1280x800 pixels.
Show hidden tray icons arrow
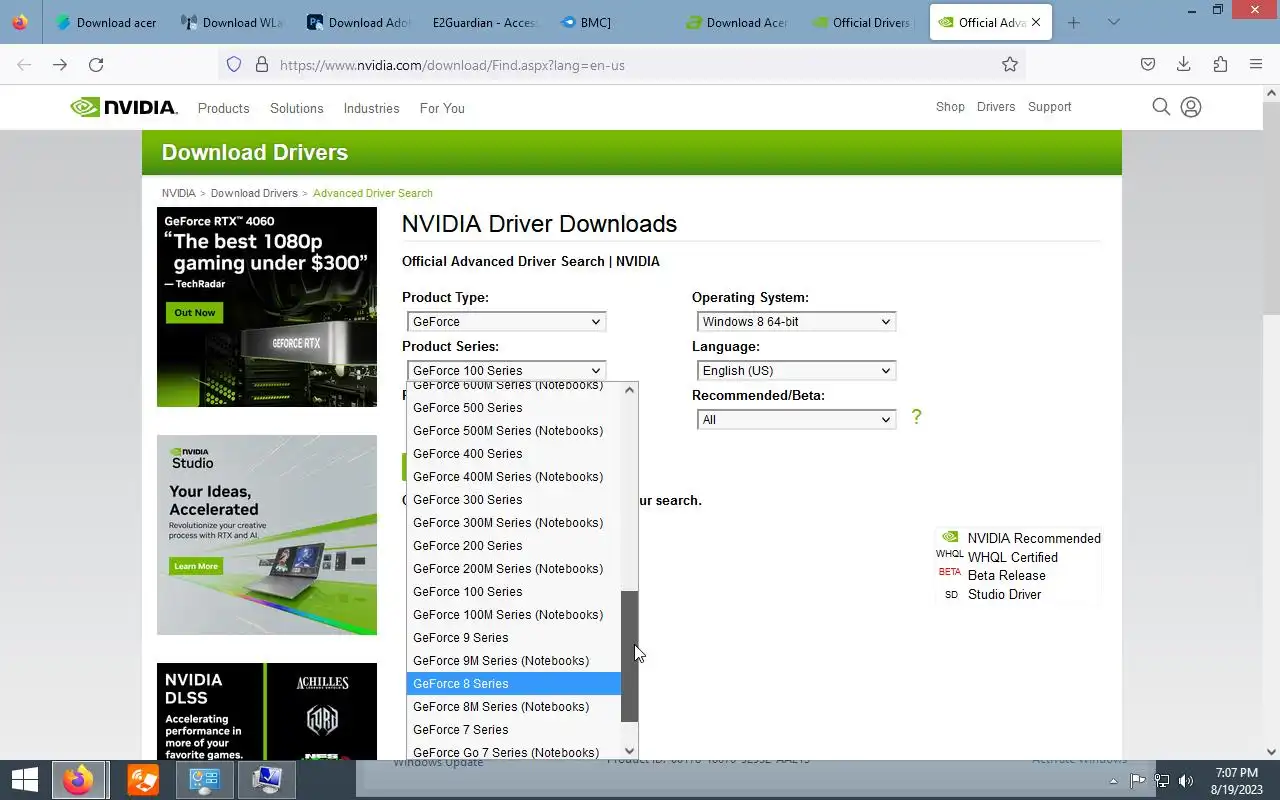[x=1114, y=781]
